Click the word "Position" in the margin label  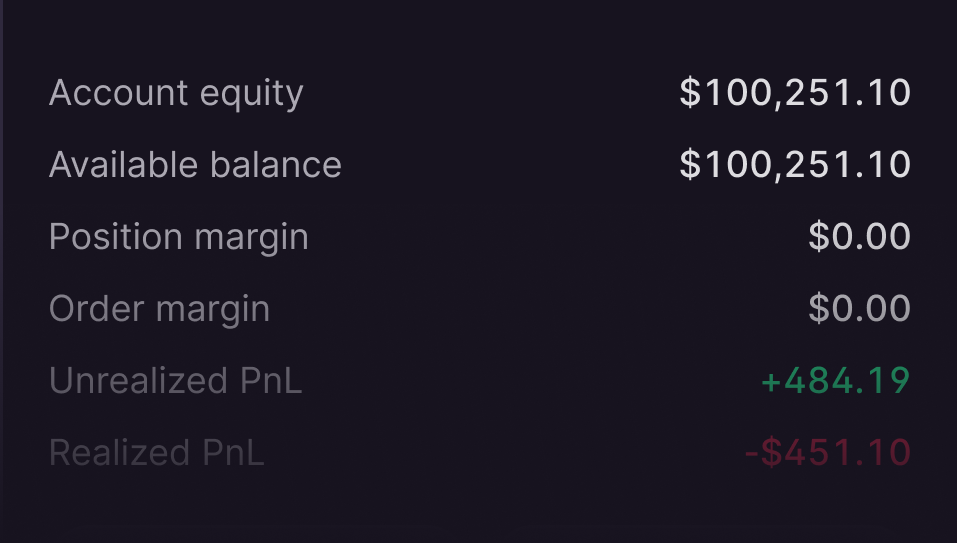click(x=113, y=237)
